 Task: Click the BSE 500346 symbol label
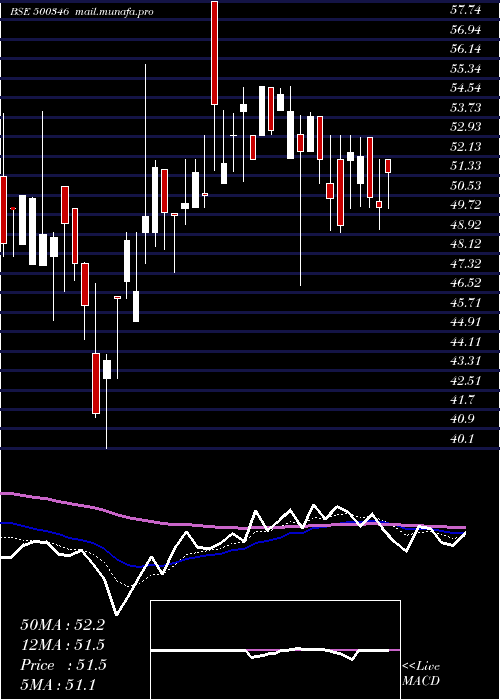point(40,12)
